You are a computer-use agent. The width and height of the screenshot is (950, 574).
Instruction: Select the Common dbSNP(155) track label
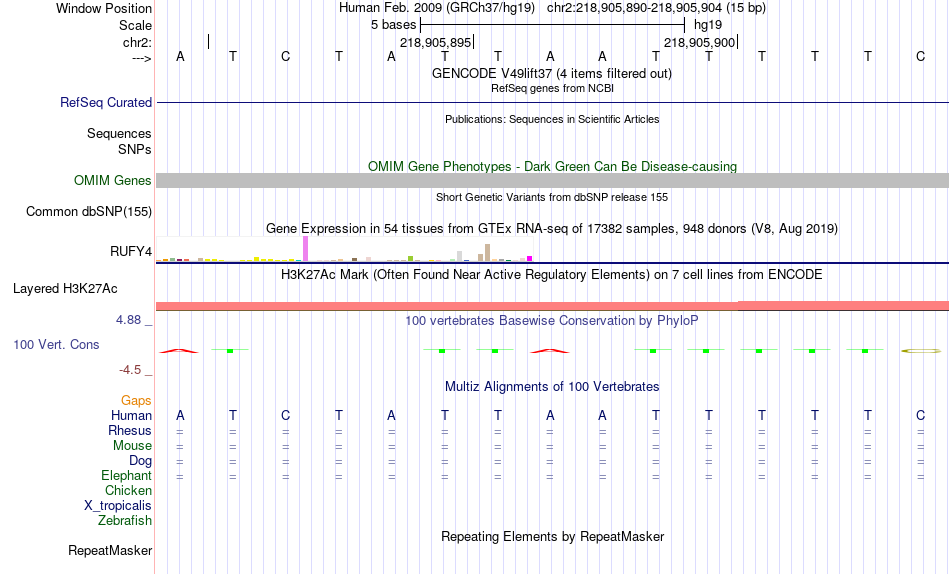pos(88,212)
